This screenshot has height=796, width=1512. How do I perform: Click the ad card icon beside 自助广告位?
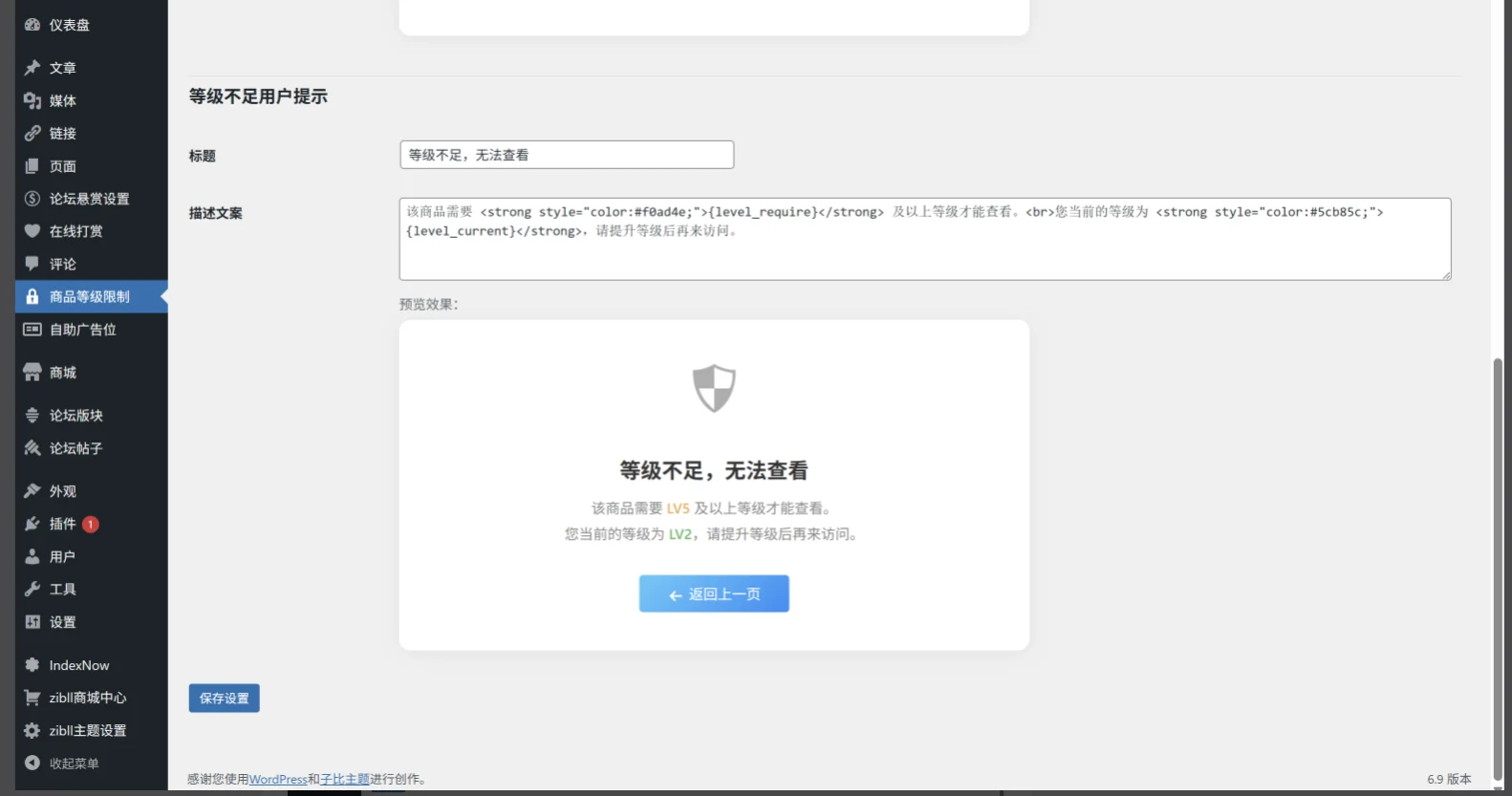point(32,330)
